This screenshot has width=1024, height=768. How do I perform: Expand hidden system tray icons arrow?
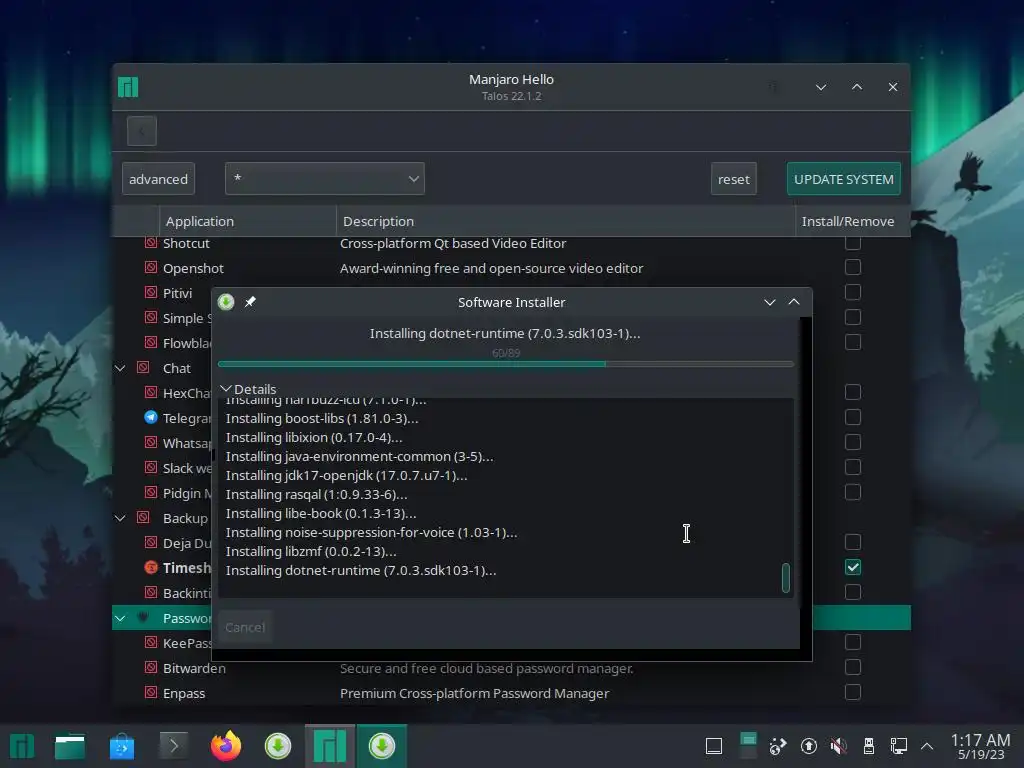[x=927, y=746]
